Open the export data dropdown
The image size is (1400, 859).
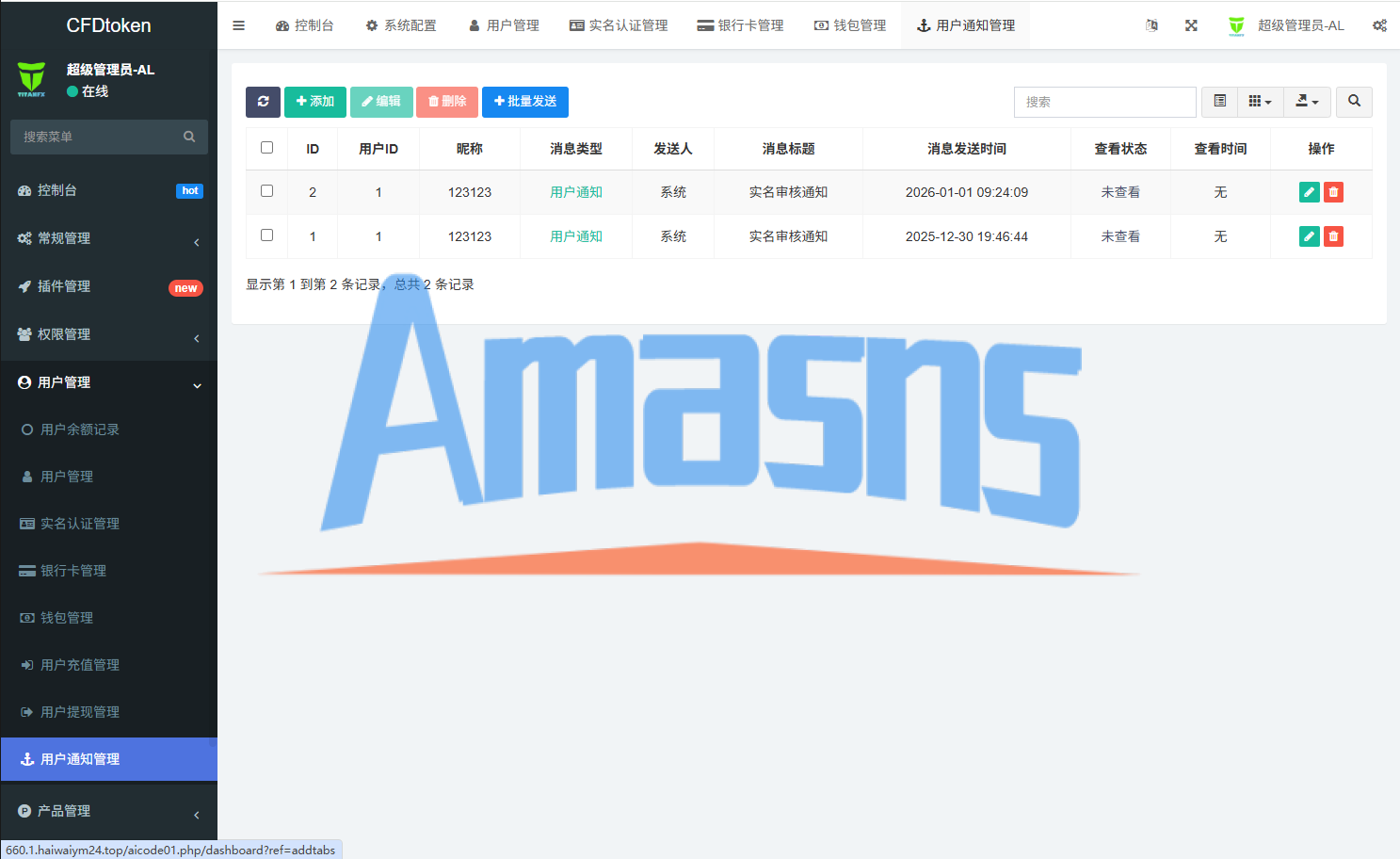click(x=1308, y=102)
